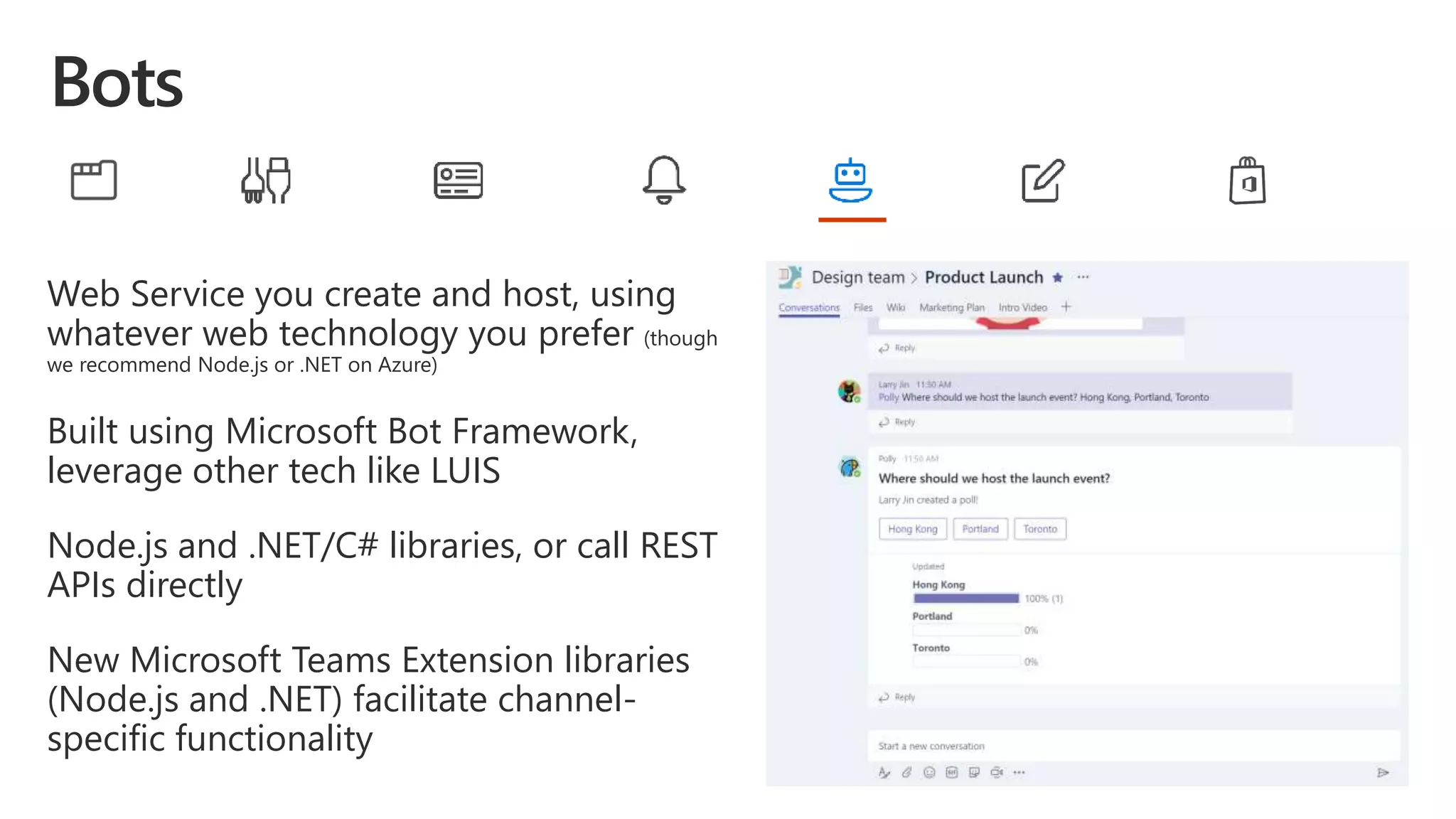Open the Conversations tab
Screen dimensions: 1456x819
click(809, 307)
